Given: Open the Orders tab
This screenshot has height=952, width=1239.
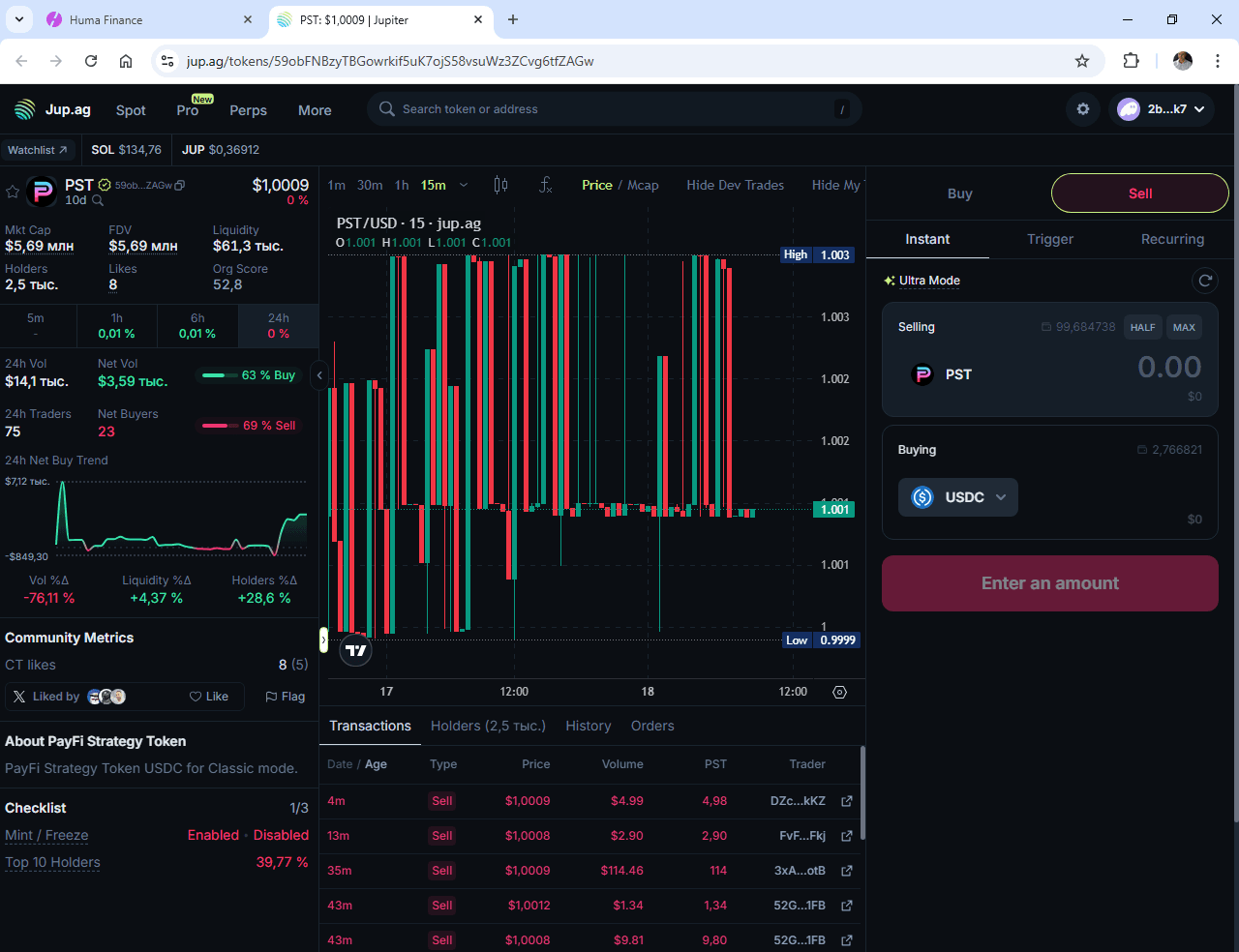Looking at the screenshot, I should tap(652, 726).
